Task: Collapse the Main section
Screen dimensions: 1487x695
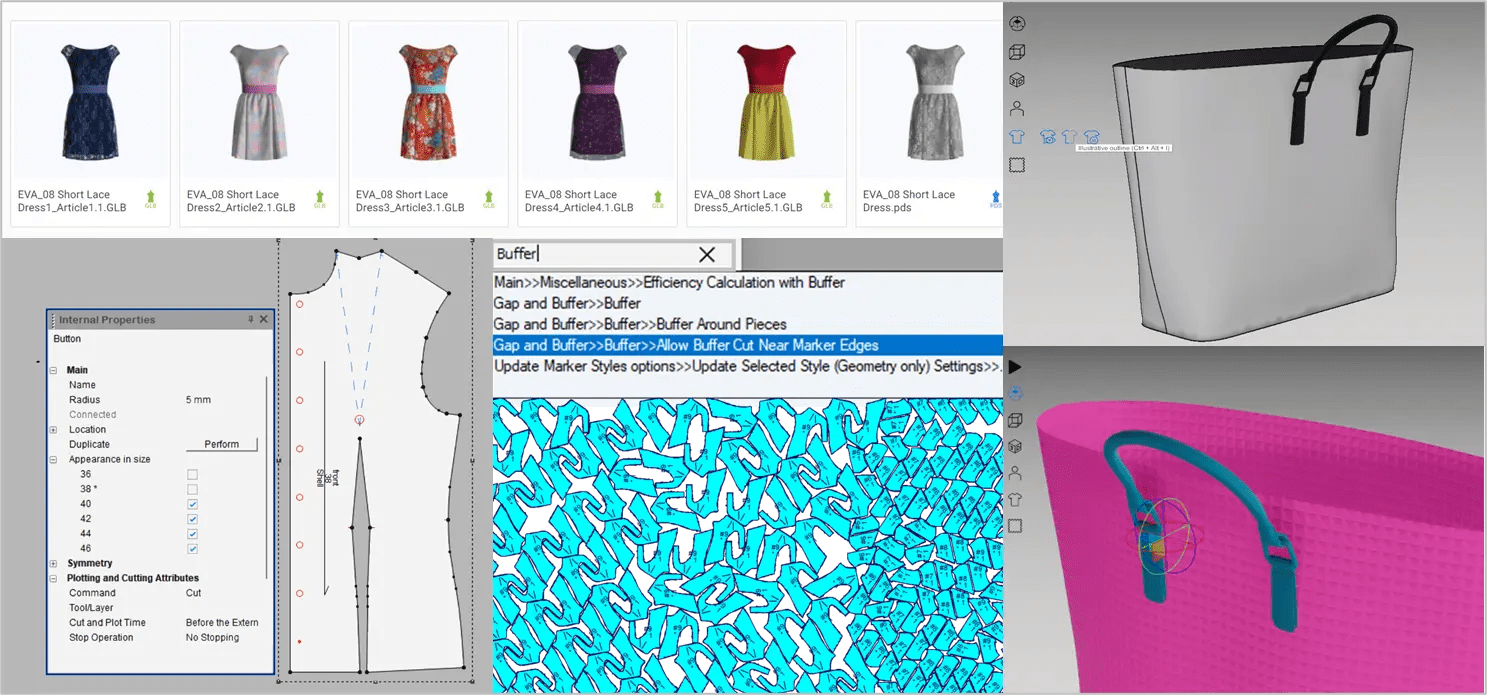Action: 54,370
